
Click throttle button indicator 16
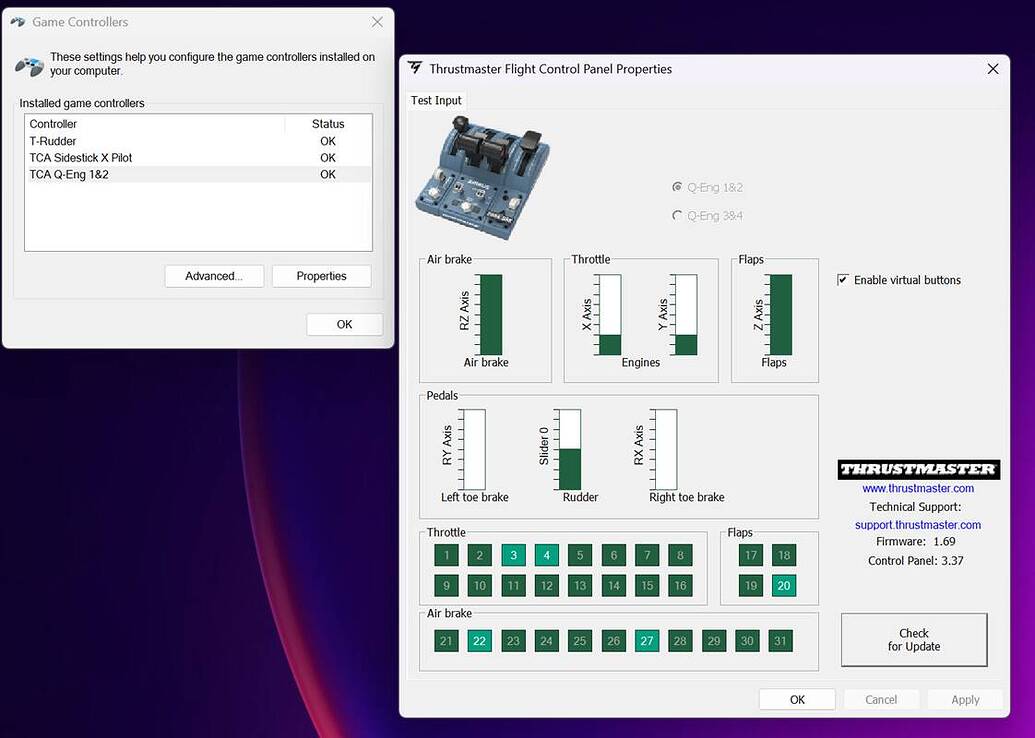point(681,586)
